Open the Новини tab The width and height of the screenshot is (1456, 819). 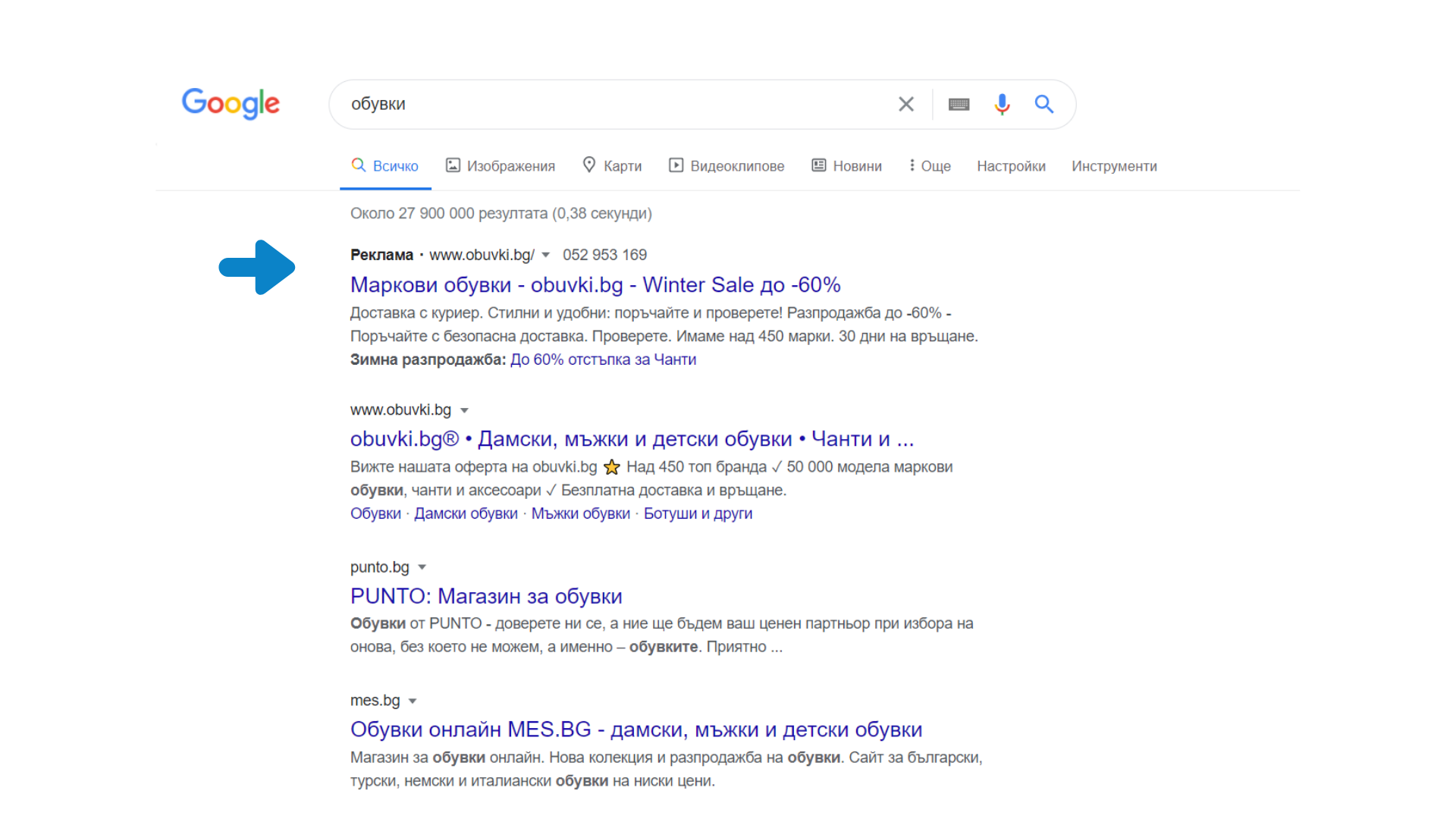click(x=846, y=166)
